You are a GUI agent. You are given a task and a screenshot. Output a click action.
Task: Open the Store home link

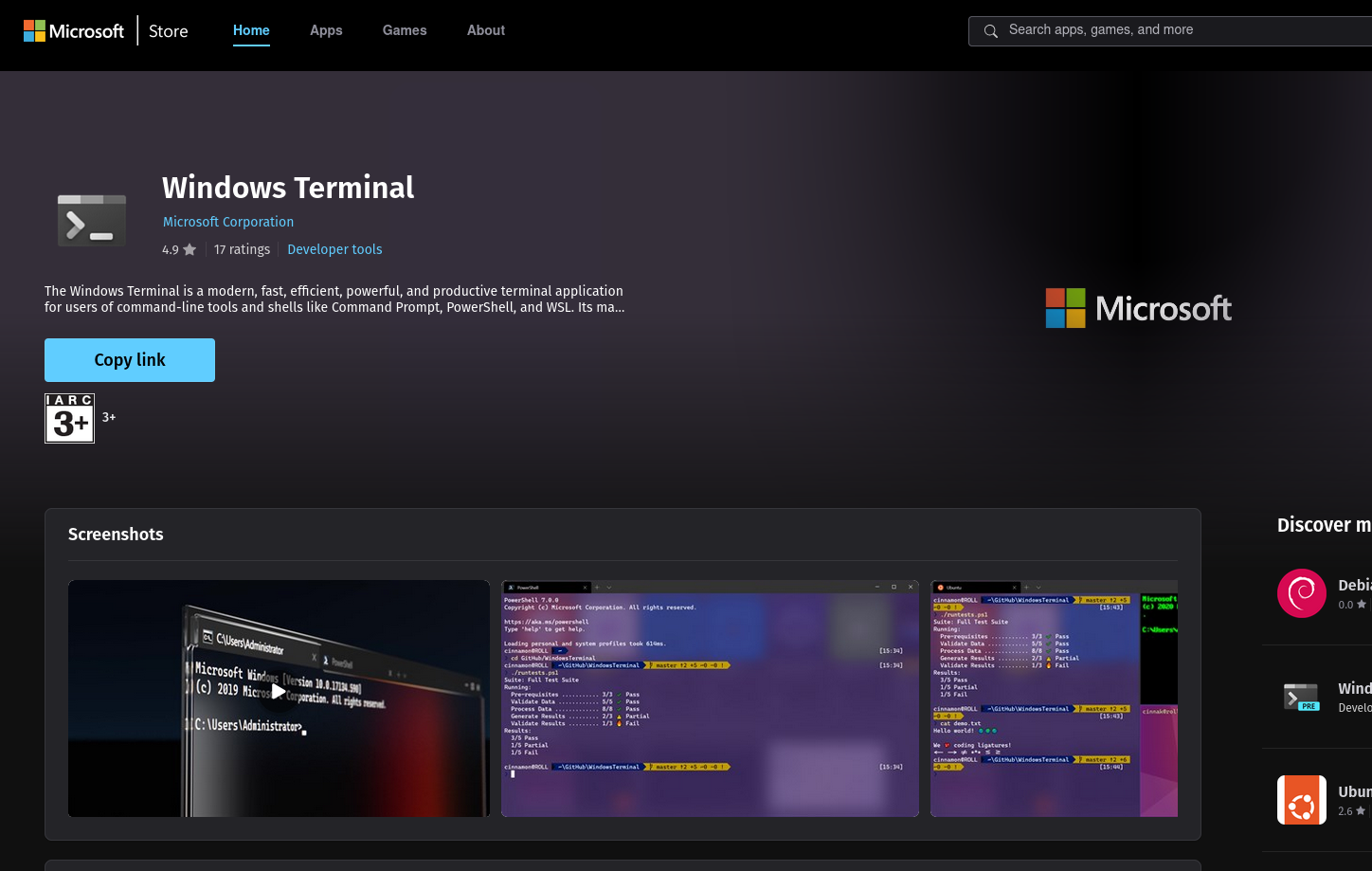169,31
